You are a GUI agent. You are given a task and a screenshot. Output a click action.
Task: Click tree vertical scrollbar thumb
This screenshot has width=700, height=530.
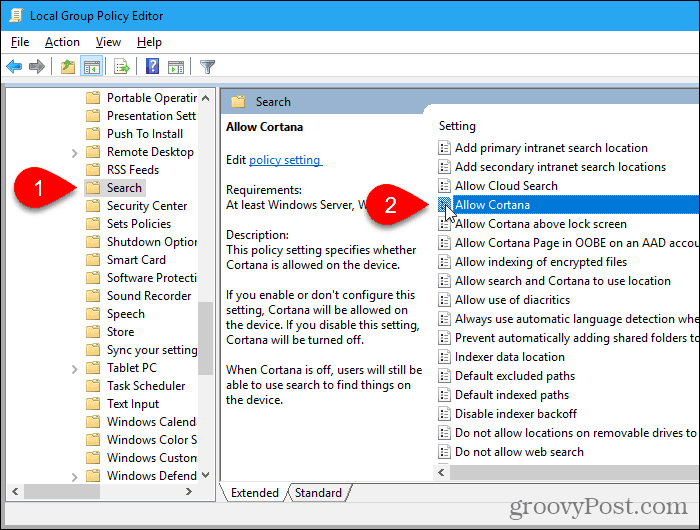click(205, 338)
